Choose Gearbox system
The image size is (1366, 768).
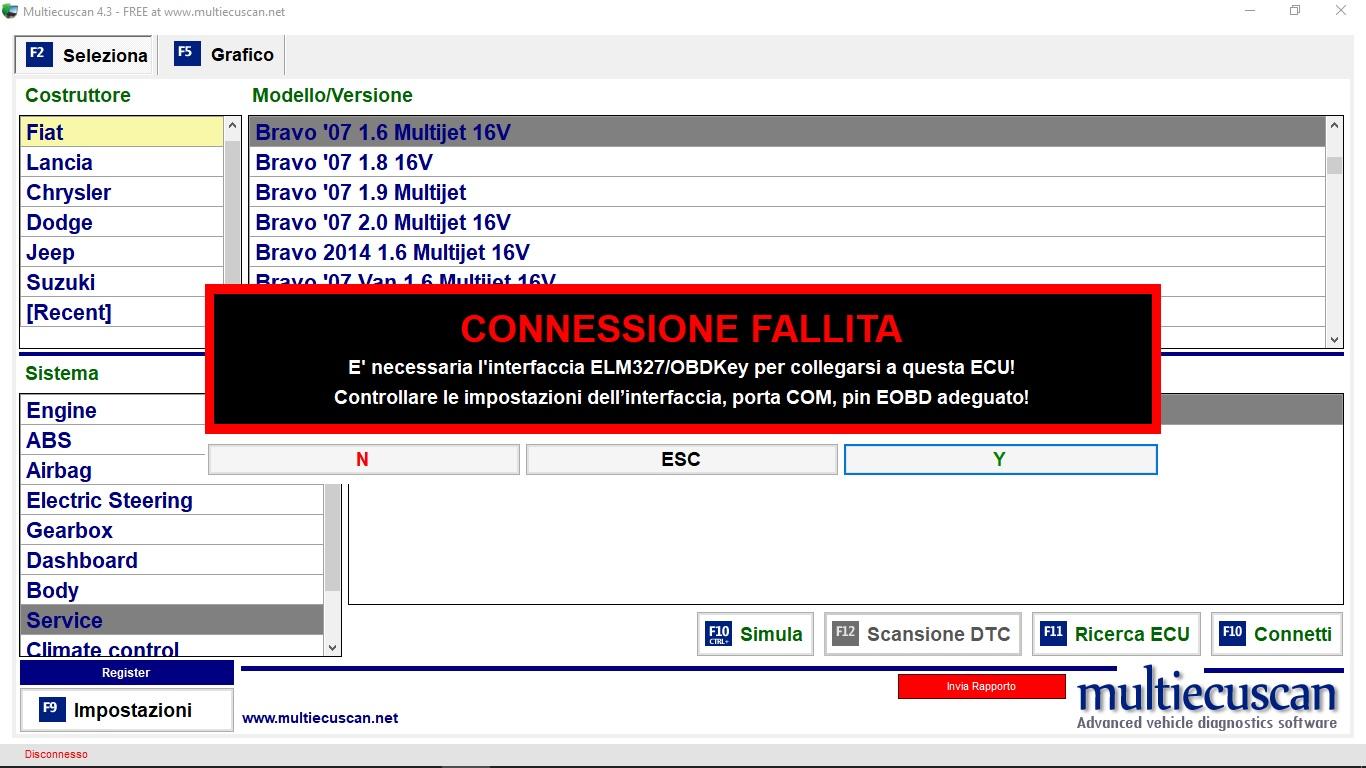pos(172,530)
